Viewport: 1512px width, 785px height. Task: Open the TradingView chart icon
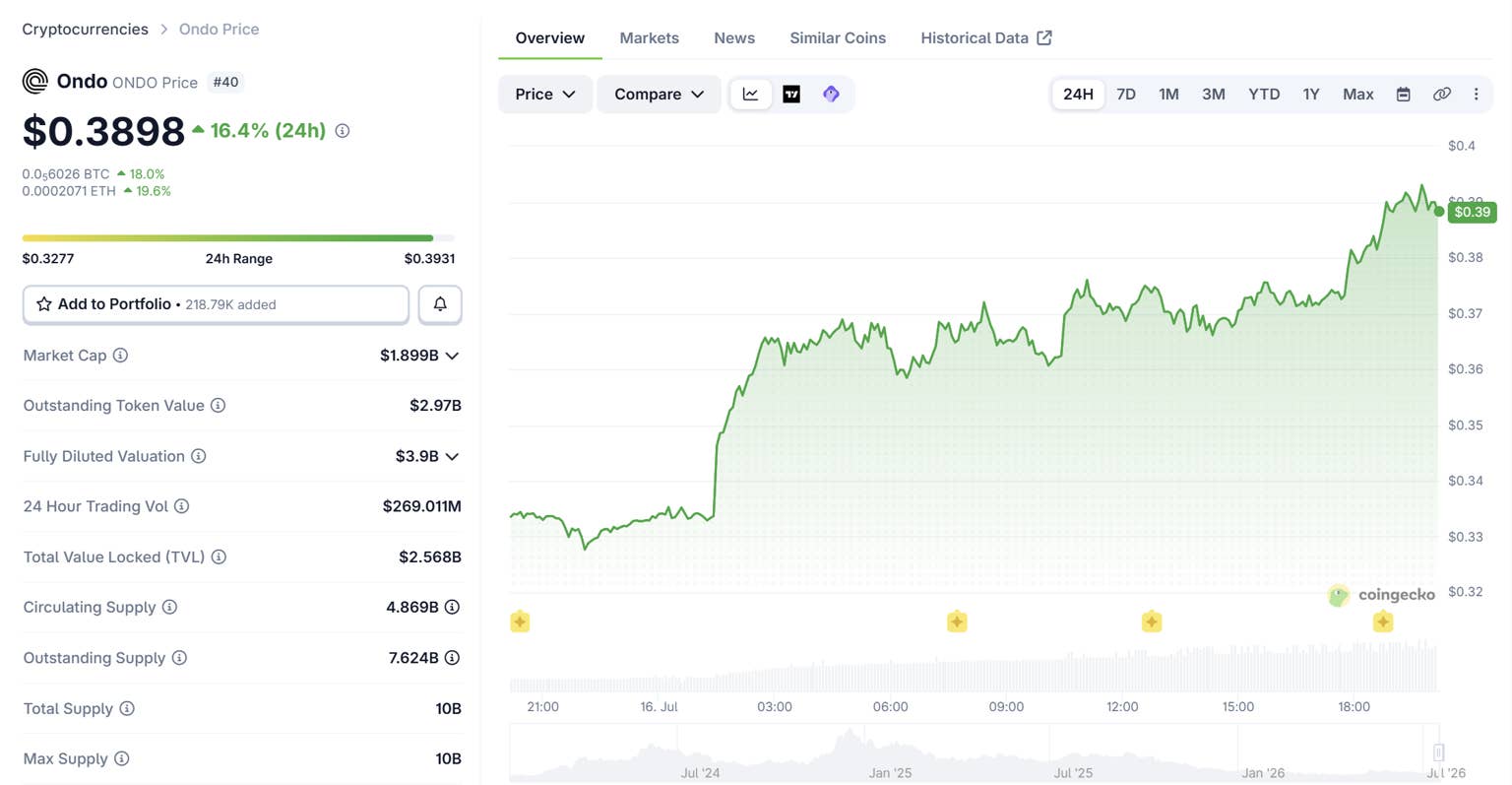pyautogui.click(x=791, y=95)
